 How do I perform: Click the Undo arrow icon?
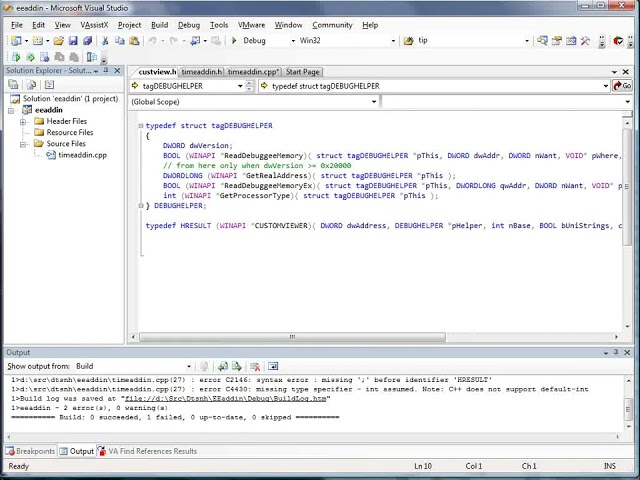[152, 41]
